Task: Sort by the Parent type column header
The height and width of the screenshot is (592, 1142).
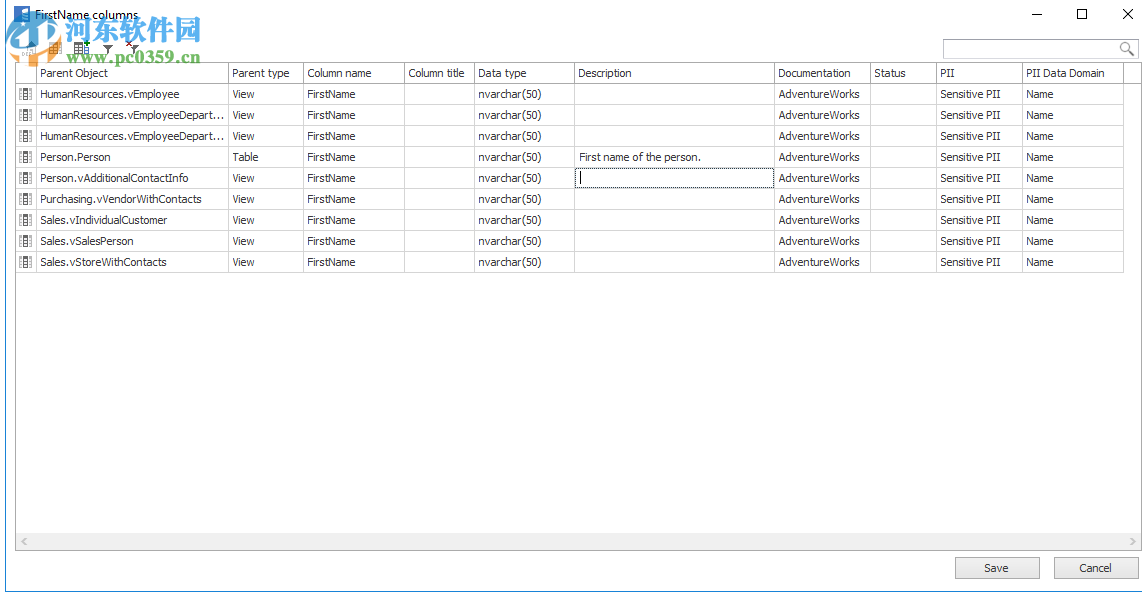Action: click(x=266, y=73)
